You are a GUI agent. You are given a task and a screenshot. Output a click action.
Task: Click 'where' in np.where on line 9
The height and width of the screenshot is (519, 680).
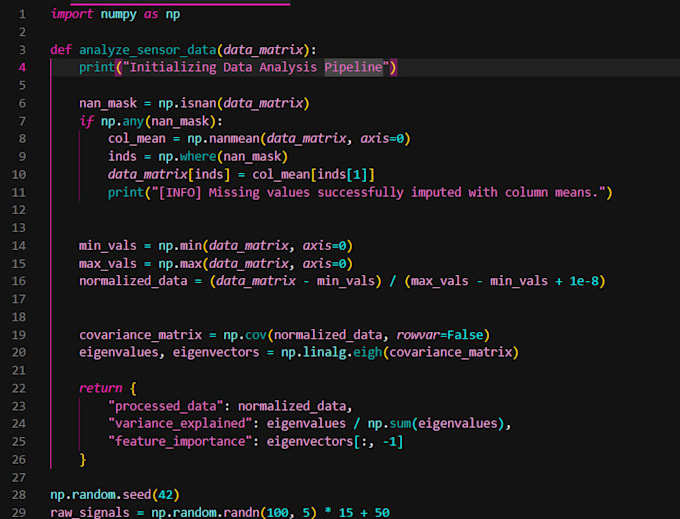(198, 157)
